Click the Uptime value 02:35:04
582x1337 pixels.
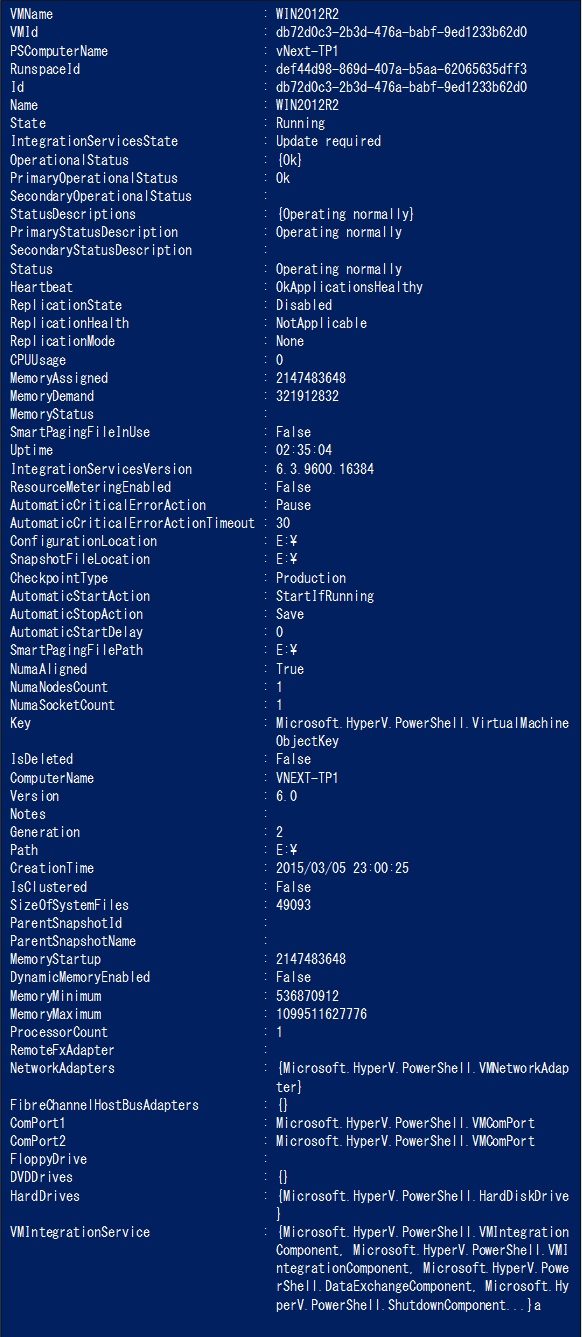304,450
